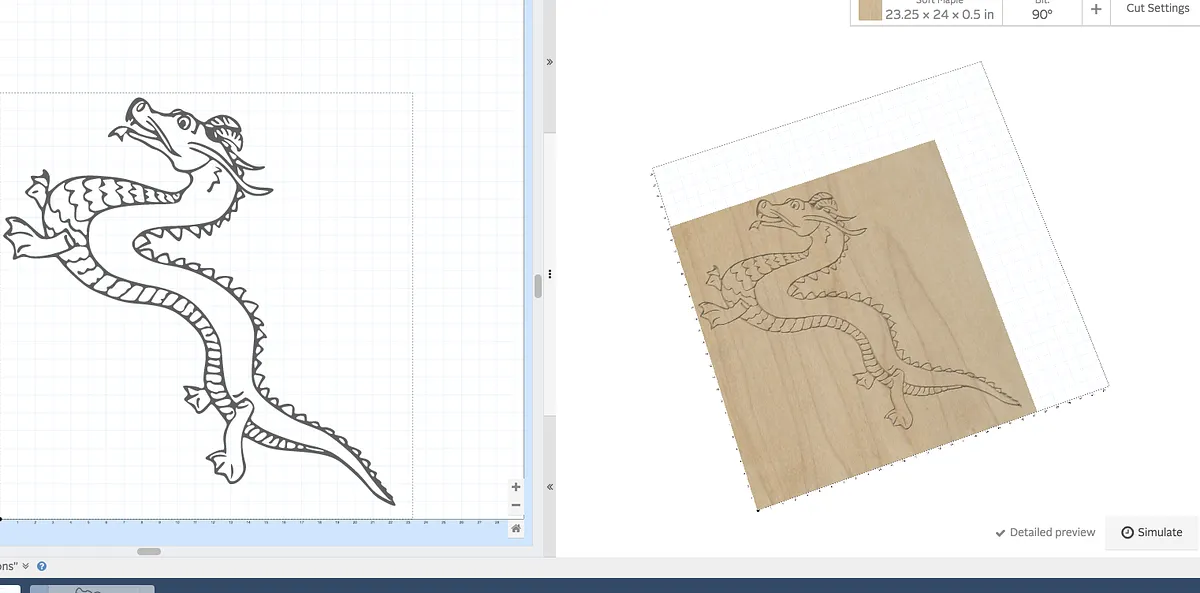This screenshot has width=1200, height=593.
Task: Click the horizontal scrollbar under the canvas
Action: [x=149, y=551]
